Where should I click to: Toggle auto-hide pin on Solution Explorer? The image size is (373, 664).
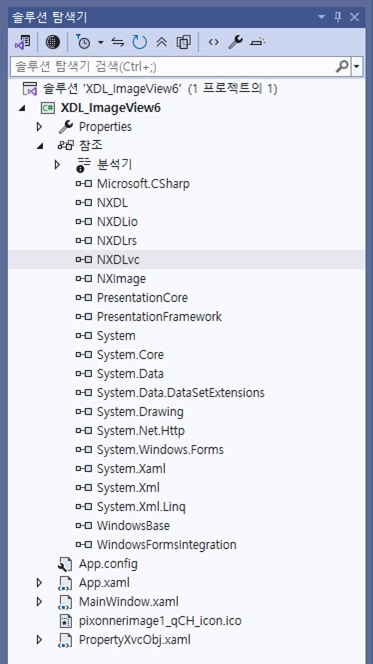coord(338,17)
